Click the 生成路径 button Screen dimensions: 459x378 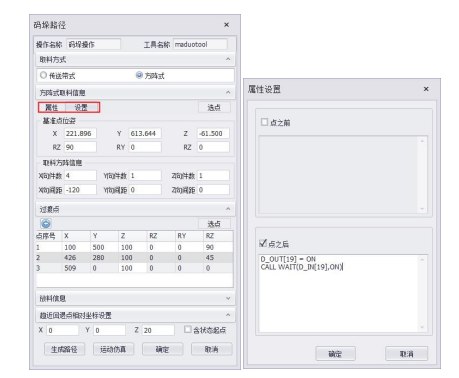tap(64, 349)
